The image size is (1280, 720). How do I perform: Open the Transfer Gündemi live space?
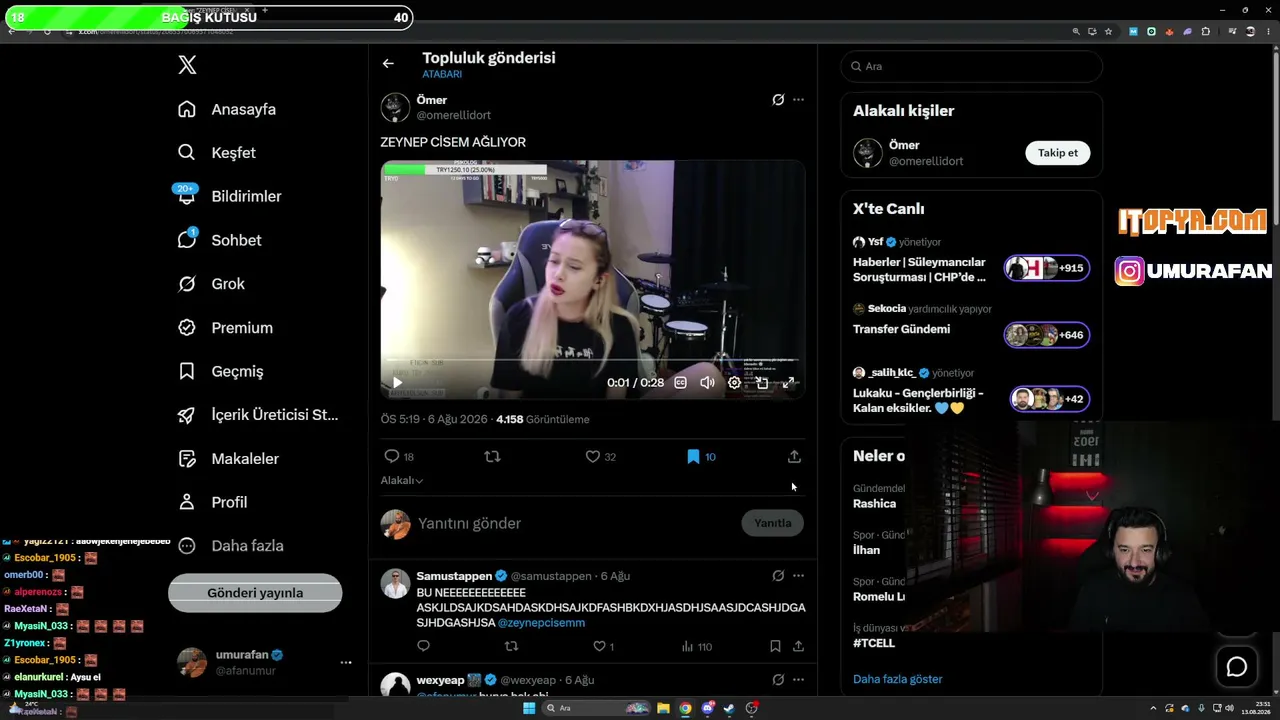971,324
